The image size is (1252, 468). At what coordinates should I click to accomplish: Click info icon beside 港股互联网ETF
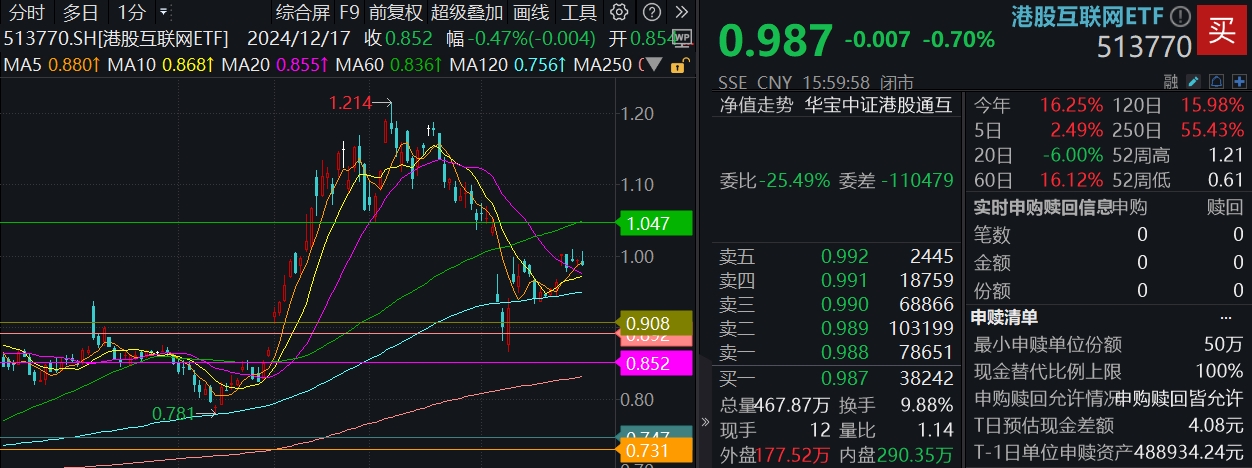[1181, 17]
